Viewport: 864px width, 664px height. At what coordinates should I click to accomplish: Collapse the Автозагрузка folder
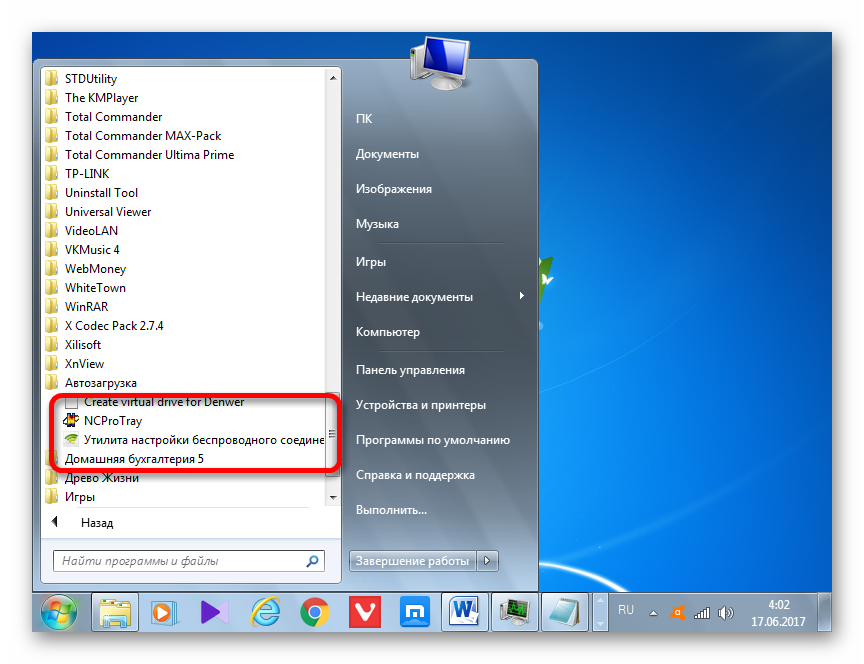point(91,383)
